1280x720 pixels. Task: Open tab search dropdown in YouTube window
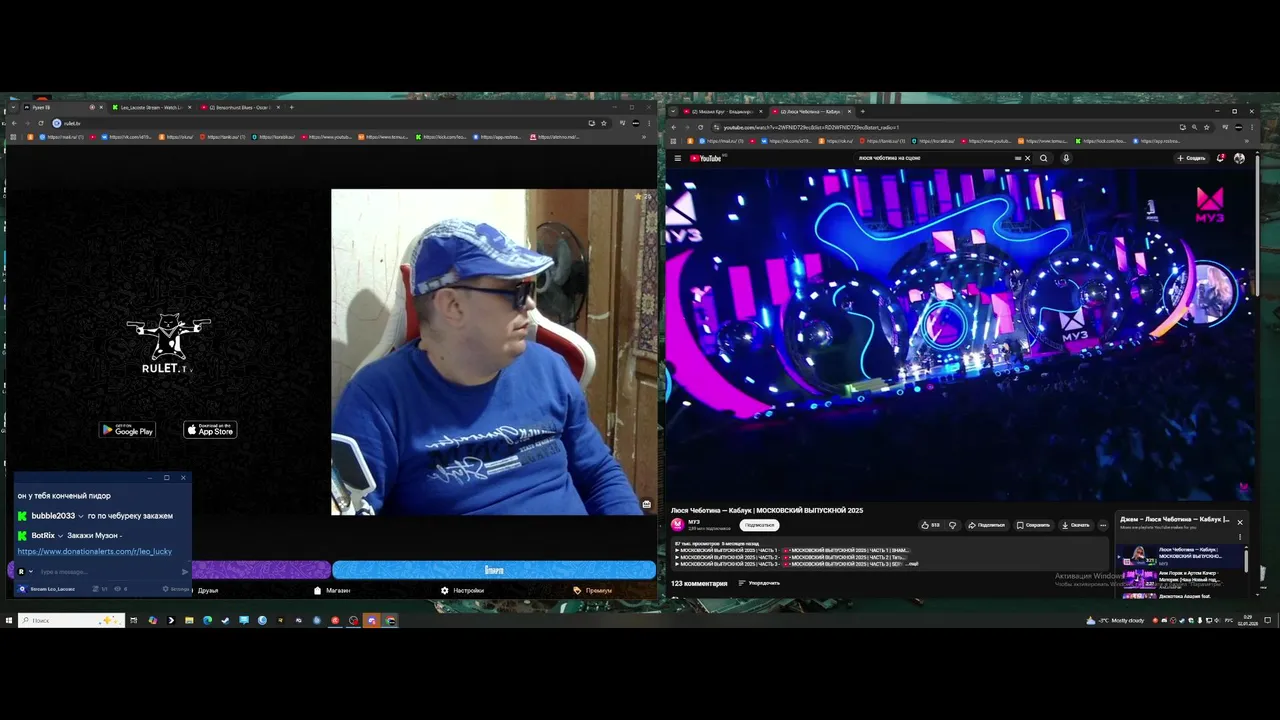[x=675, y=111]
